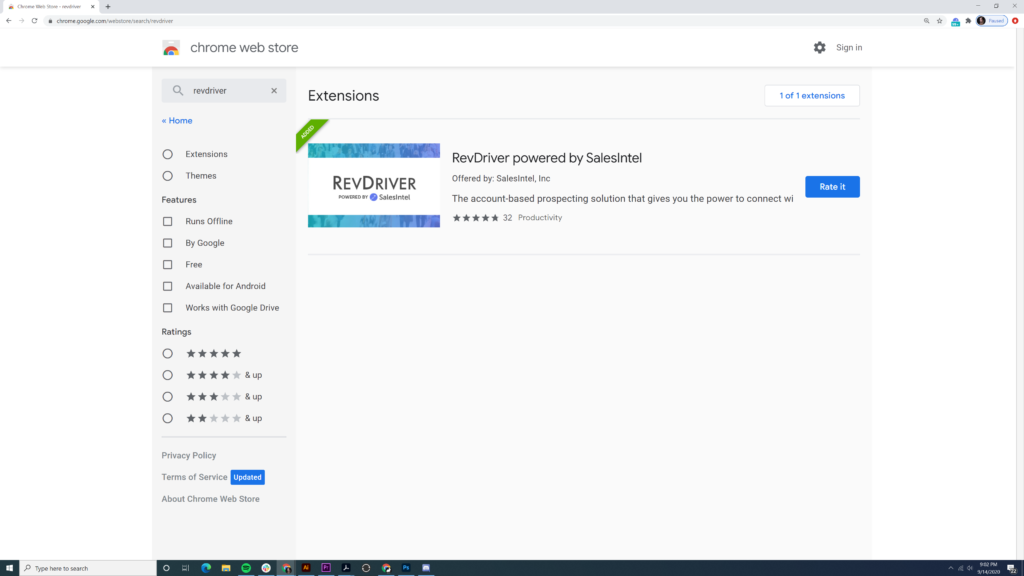Open the Privacy Policy link
The height and width of the screenshot is (576, 1024).
(189, 455)
